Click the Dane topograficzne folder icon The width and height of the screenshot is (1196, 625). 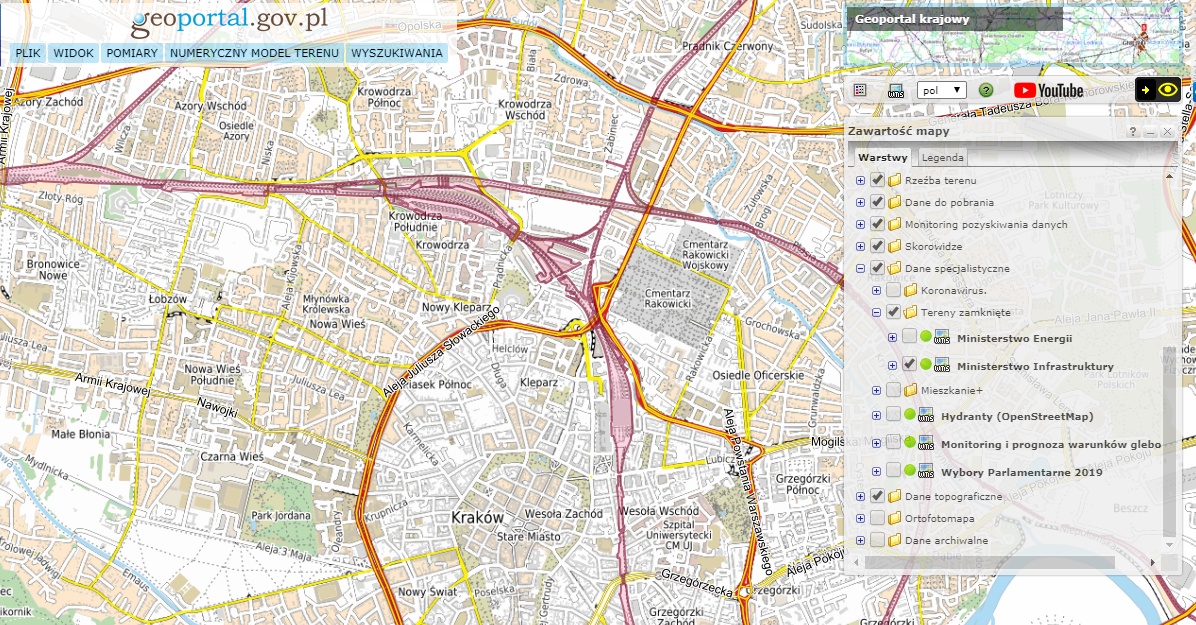(x=894, y=496)
